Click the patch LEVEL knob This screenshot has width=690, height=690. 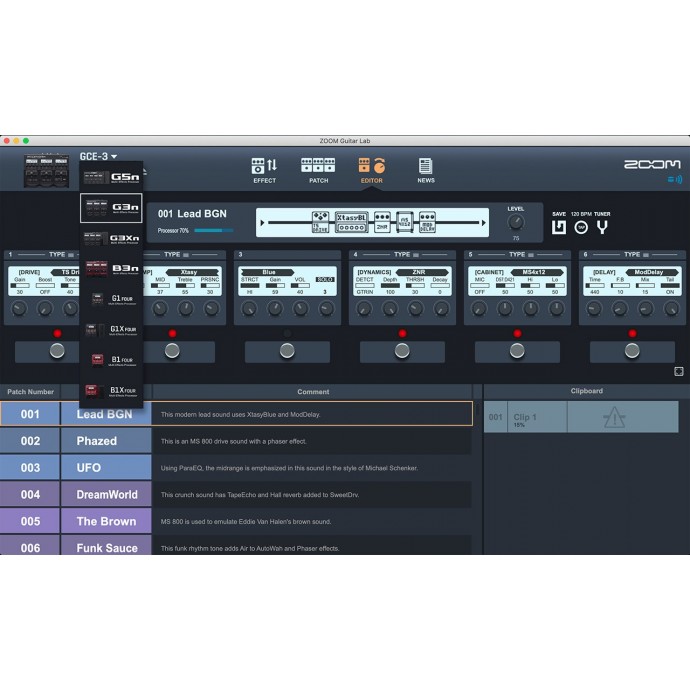(516, 222)
